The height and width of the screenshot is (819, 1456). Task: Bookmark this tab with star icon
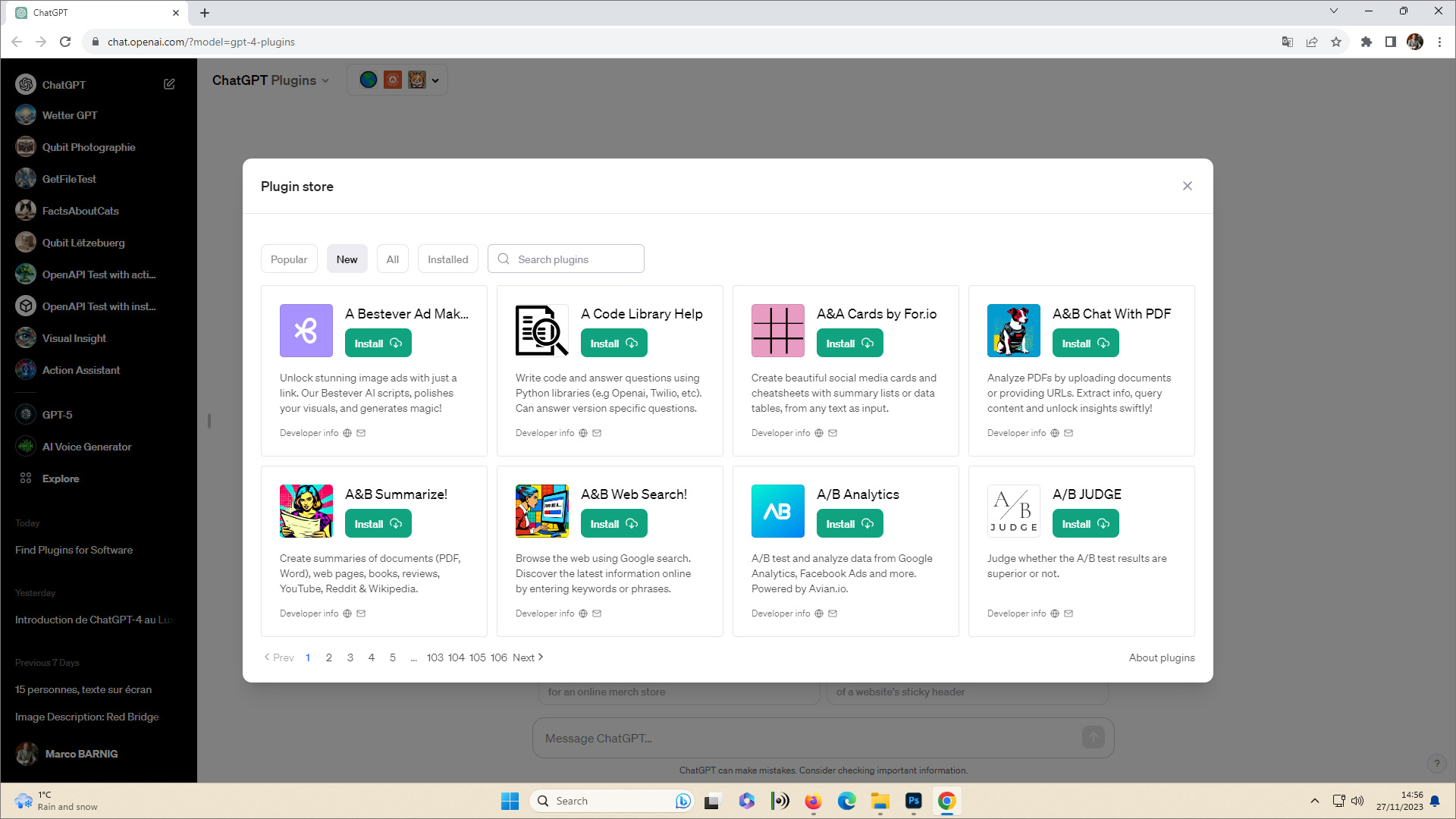(x=1336, y=42)
